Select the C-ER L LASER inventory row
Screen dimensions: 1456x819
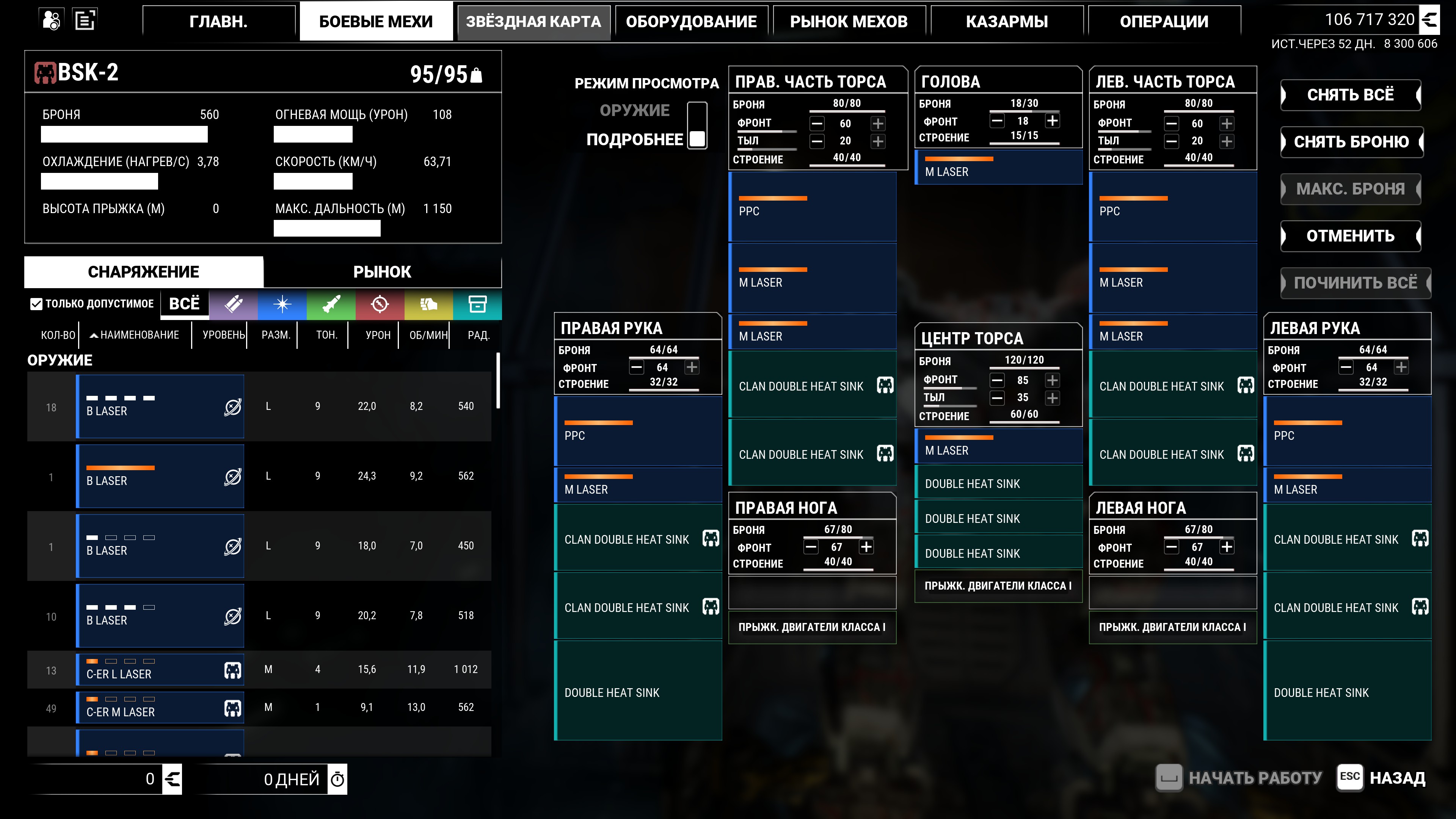tap(259, 670)
